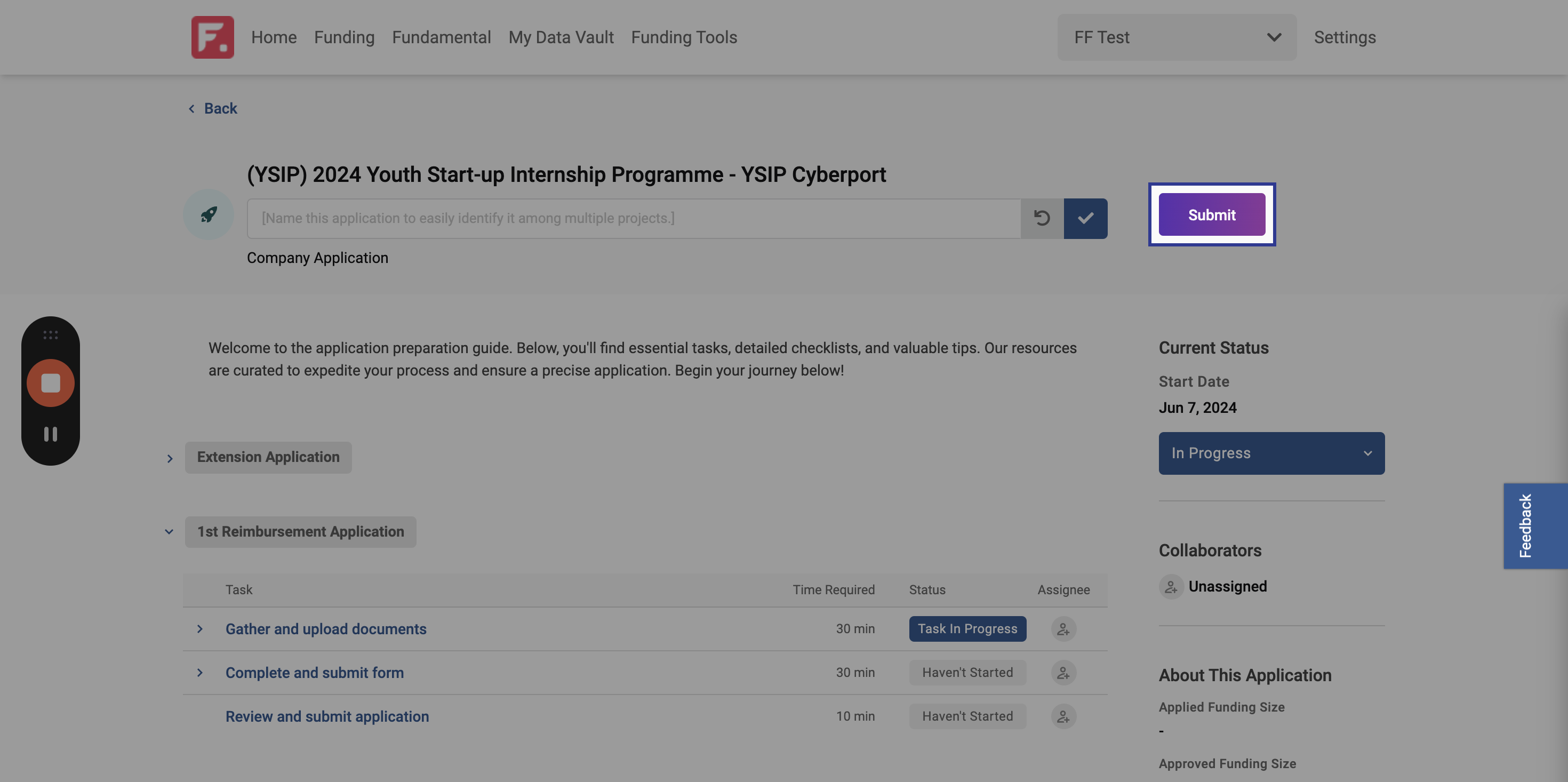Open the In Progress status dropdown
Viewport: 1568px width, 782px height.
coord(1271,453)
